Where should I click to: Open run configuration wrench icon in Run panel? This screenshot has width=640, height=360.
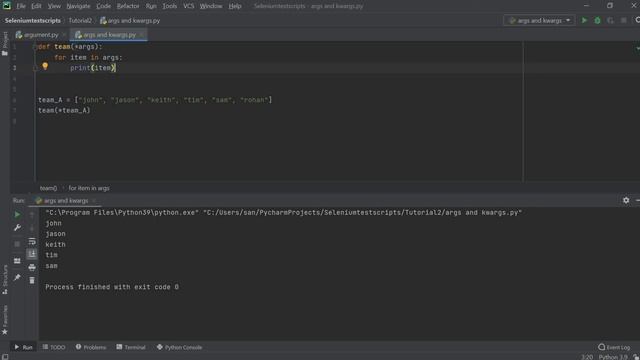coord(17,228)
